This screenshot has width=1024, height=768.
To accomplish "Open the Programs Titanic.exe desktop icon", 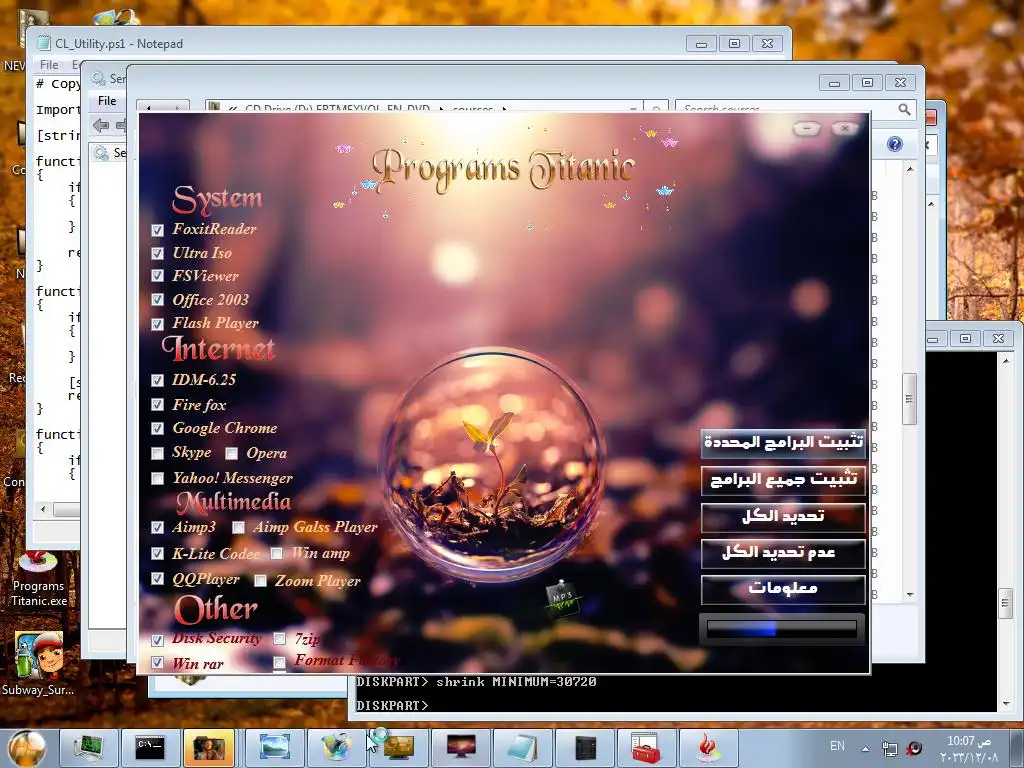I will pyautogui.click(x=39, y=580).
